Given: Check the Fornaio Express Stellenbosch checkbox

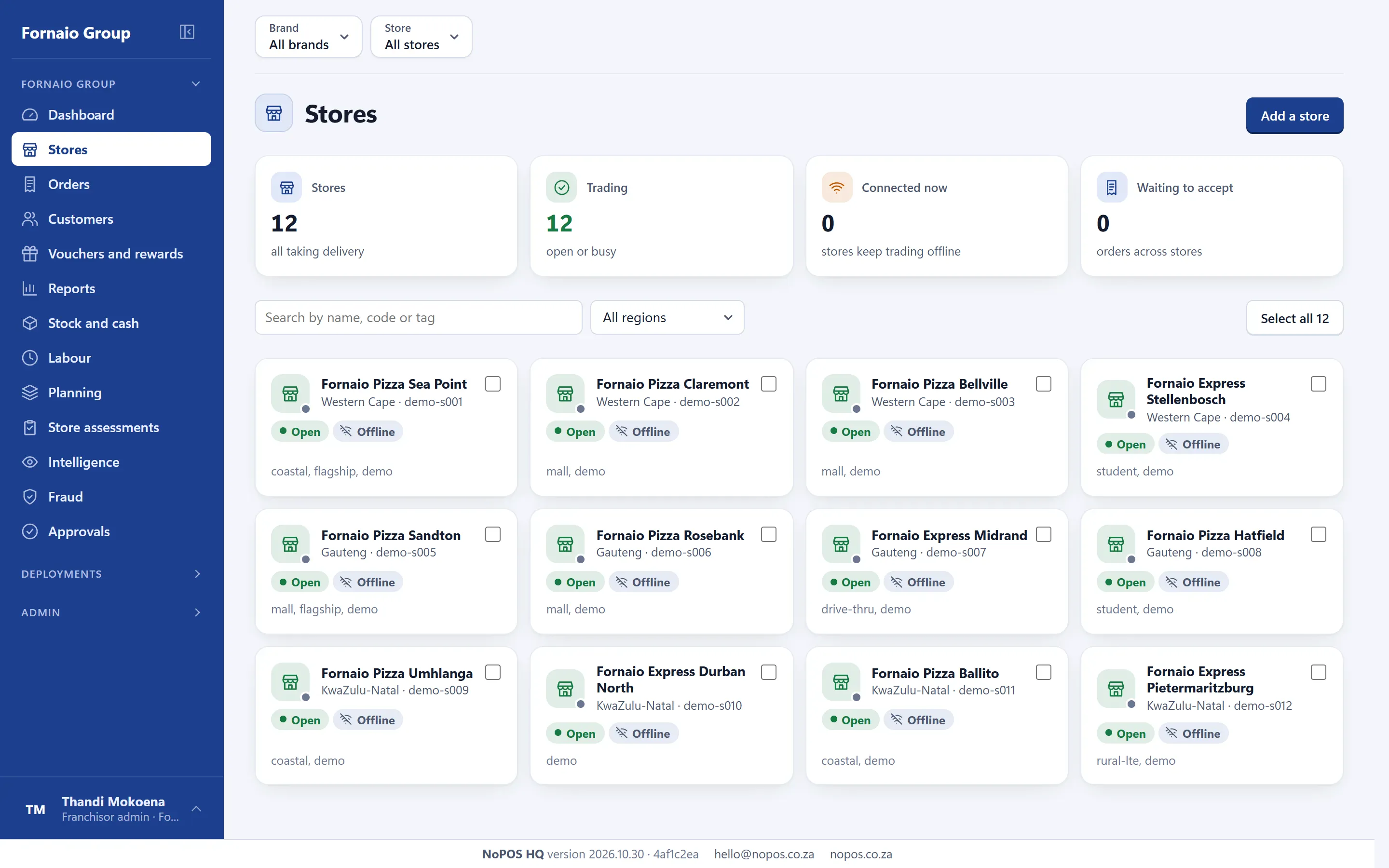Looking at the screenshot, I should coord(1319,383).
